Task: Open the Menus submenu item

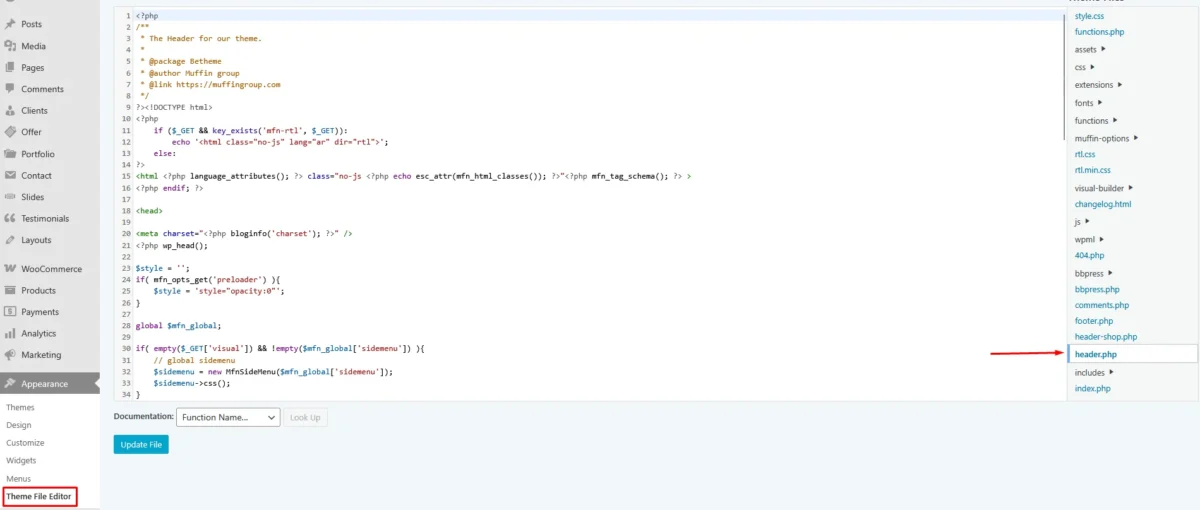Action: (18, 479)
